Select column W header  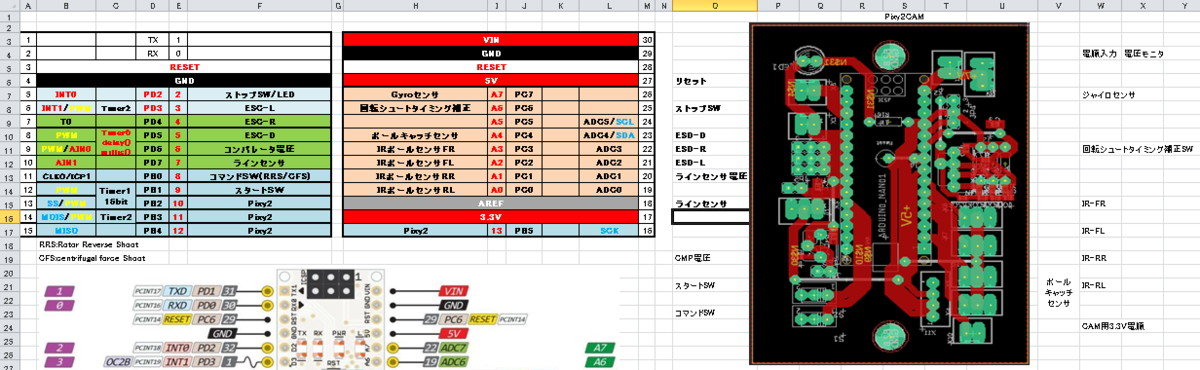click(x=1100, y=6)
